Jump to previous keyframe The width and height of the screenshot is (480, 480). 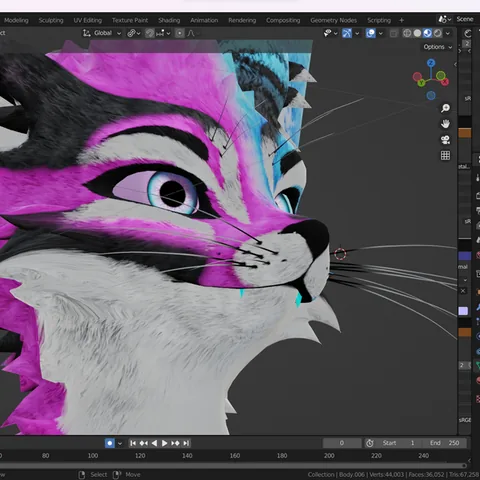(144, 443)
